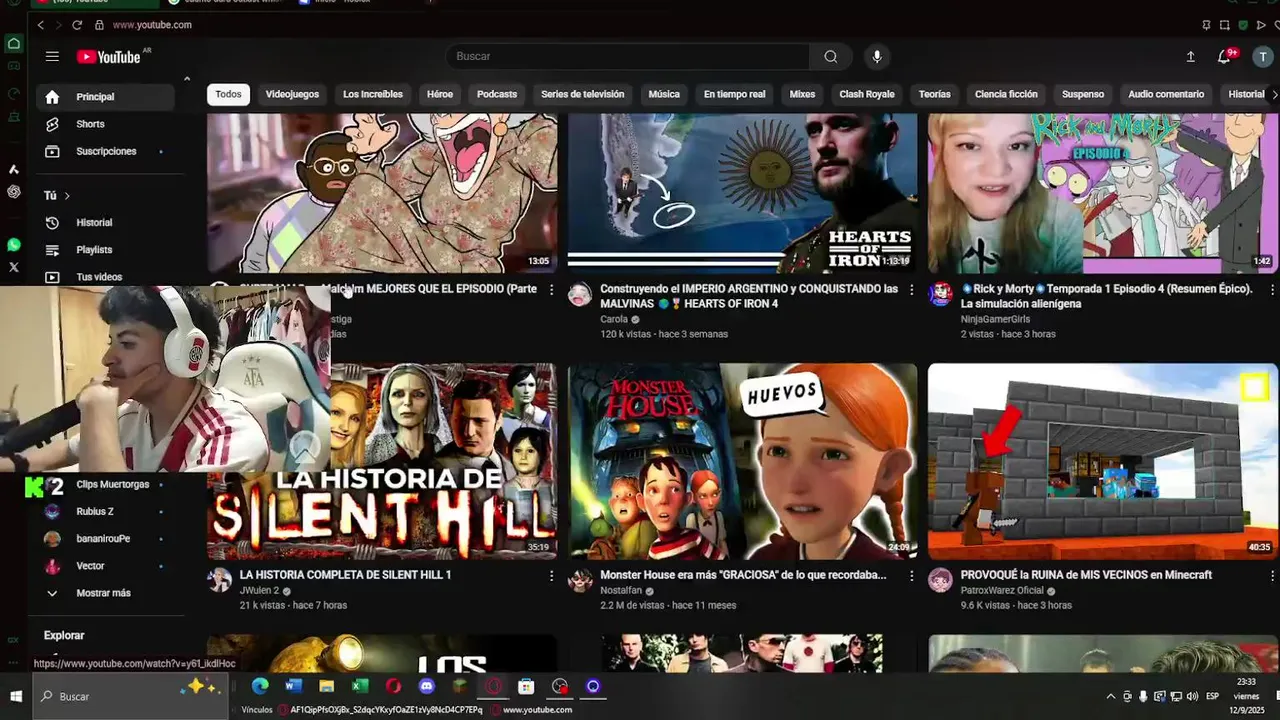Click the search magnifier button
The image size is (1280, 720).
coord(831,57)
